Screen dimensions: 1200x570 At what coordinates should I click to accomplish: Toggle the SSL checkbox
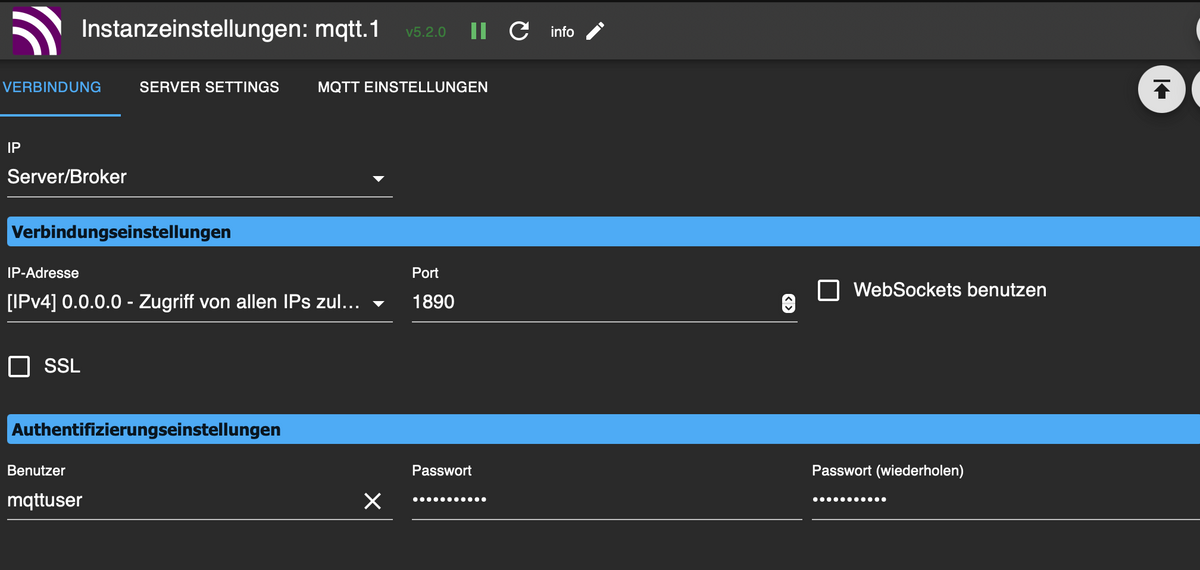[x=19, y=366]
